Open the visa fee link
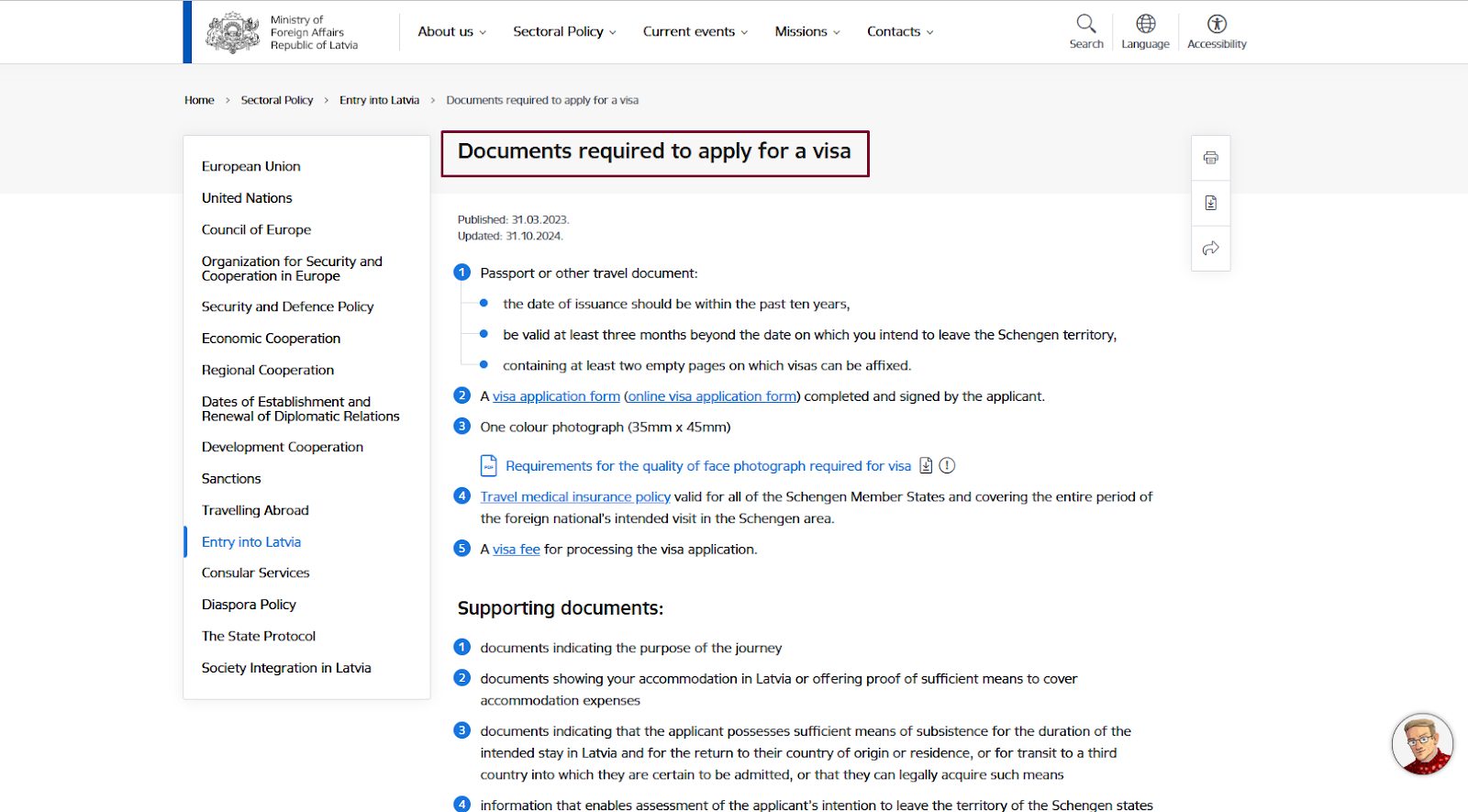 click(x=517, y=550)
